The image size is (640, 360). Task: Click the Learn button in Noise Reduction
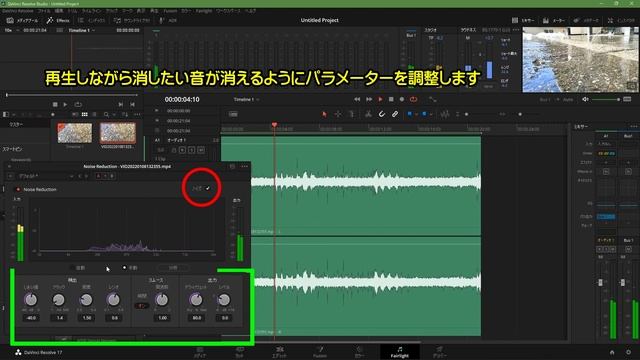pyautogui.click(x=173, y=268)
